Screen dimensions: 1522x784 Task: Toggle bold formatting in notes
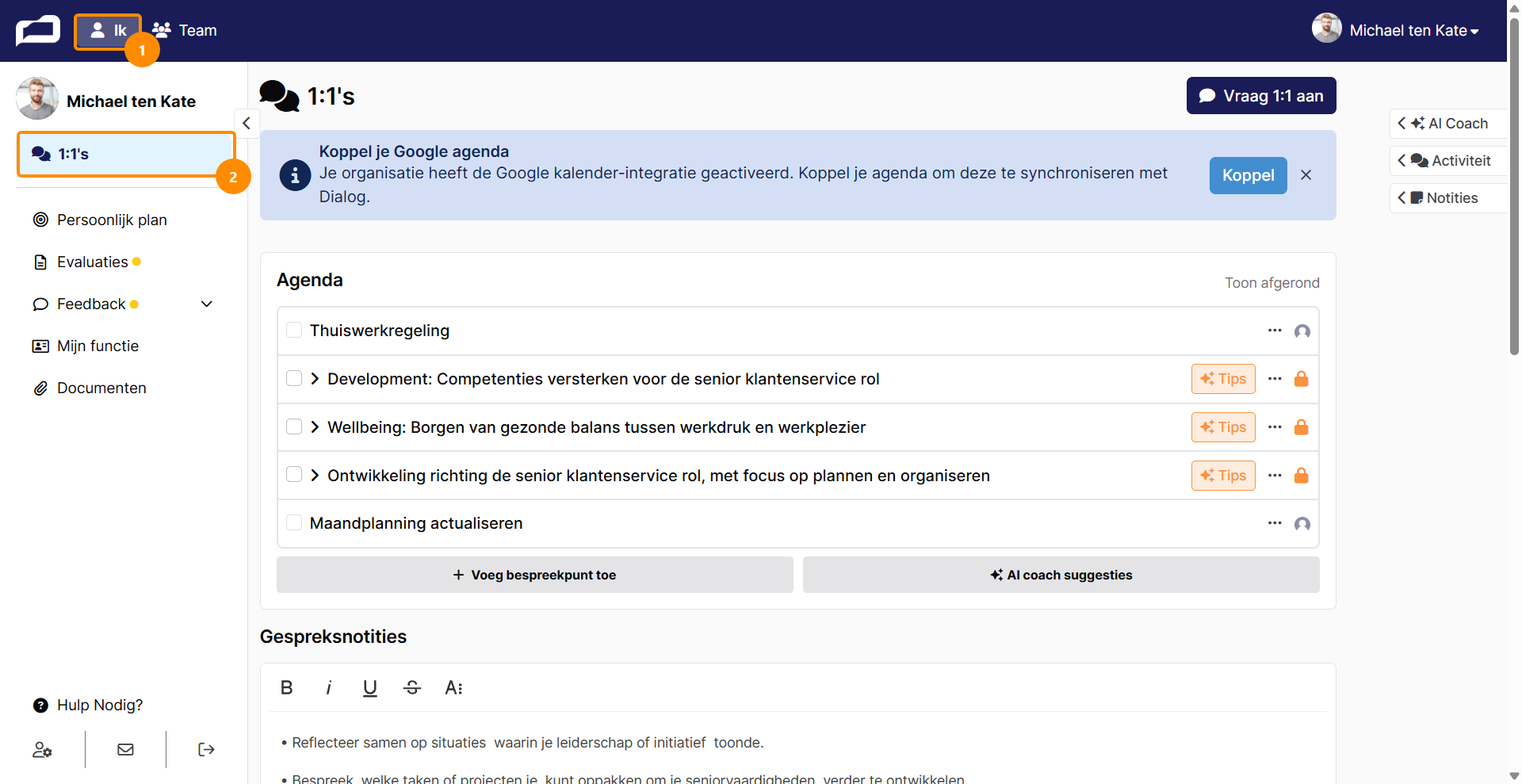(x=287, y=687)
